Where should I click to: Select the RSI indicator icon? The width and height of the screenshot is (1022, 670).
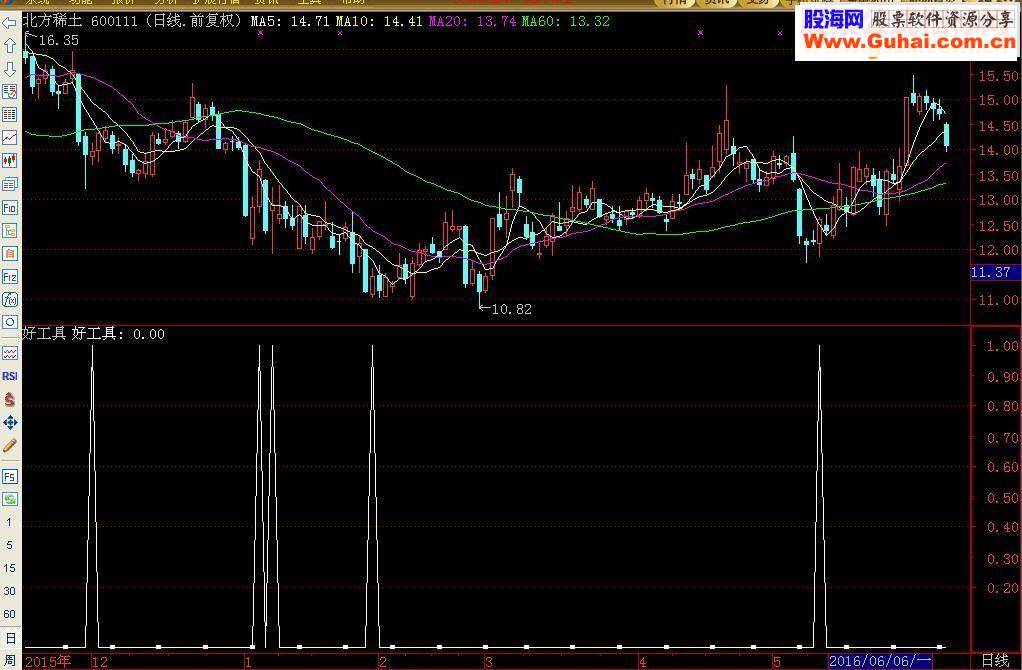tap(9, 376)
